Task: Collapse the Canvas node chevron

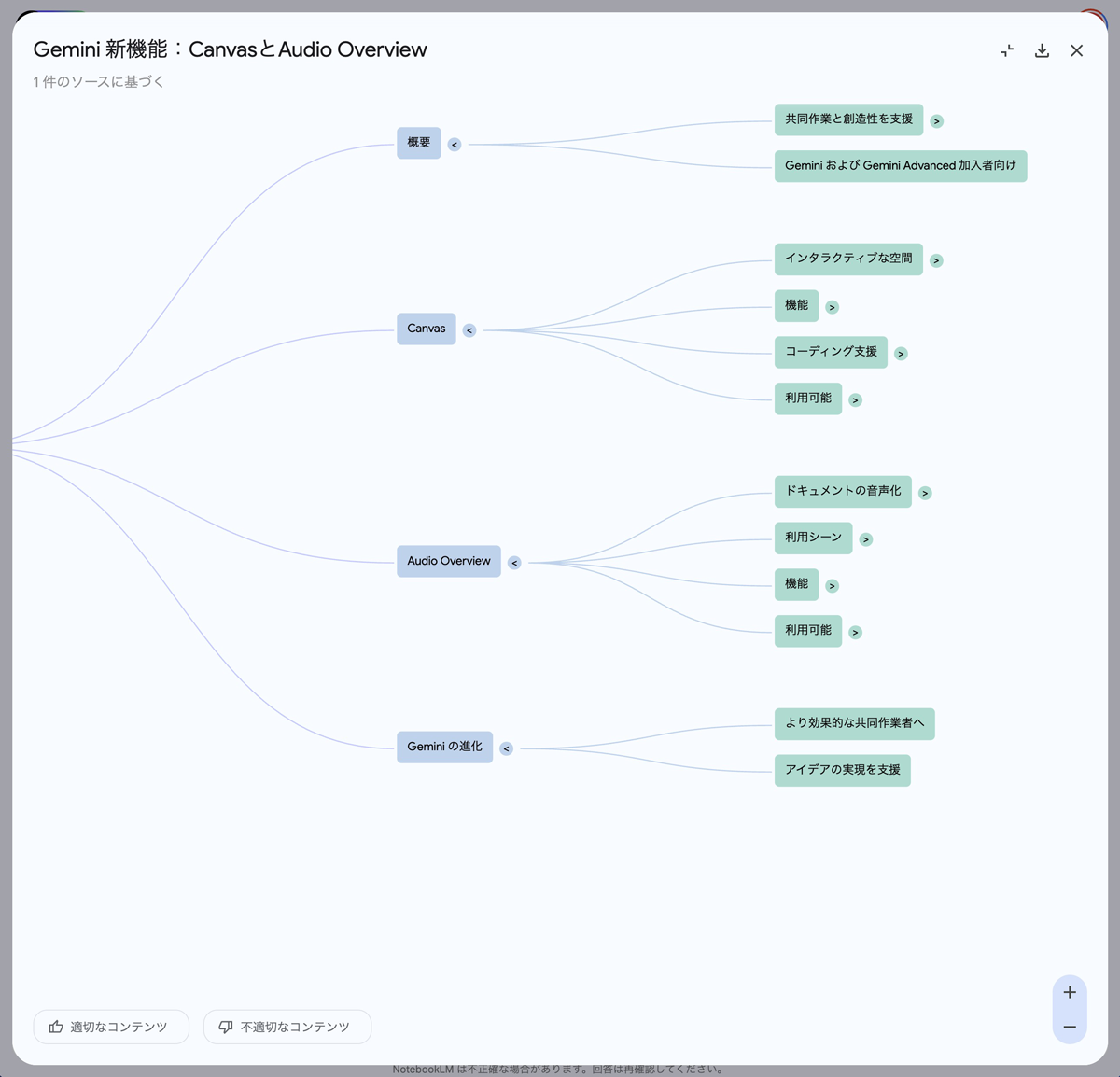Action: click(469, 330)
